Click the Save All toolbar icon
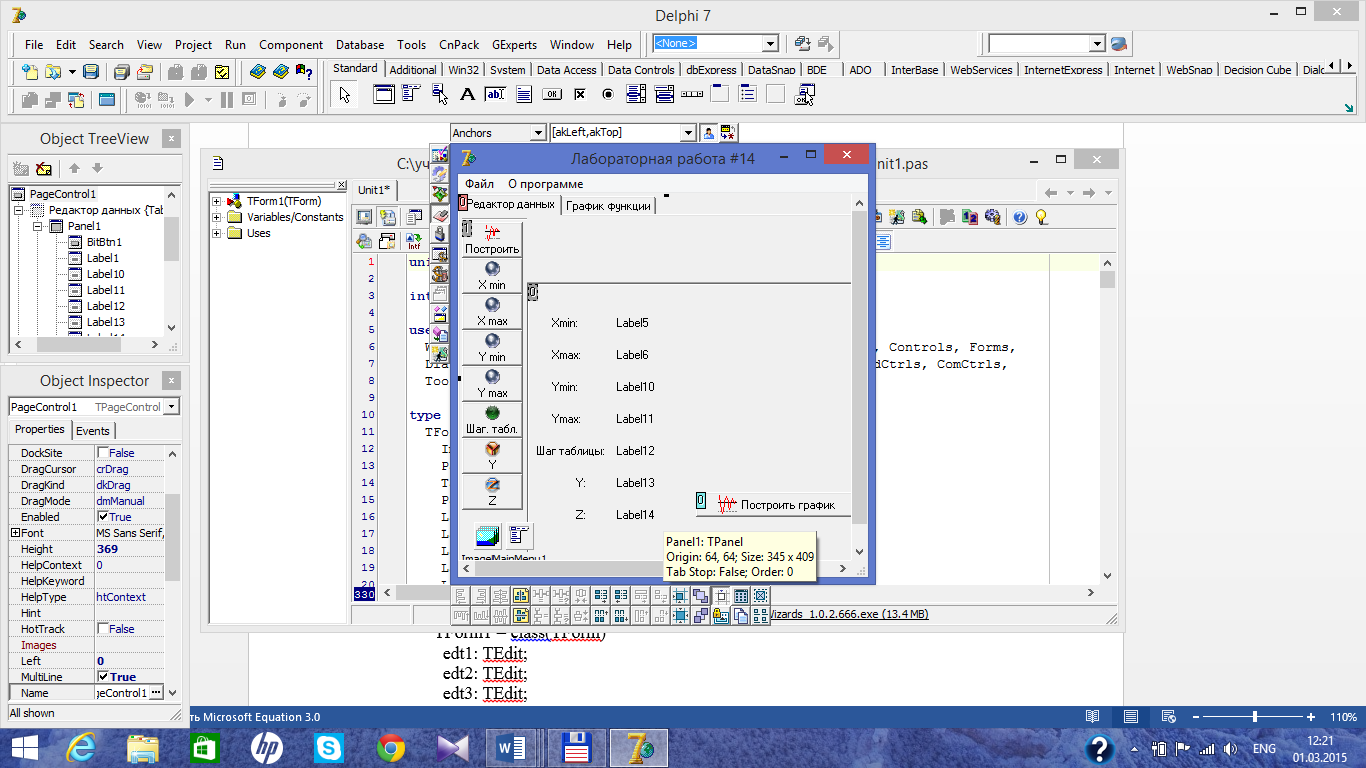 tap(121, 72)
